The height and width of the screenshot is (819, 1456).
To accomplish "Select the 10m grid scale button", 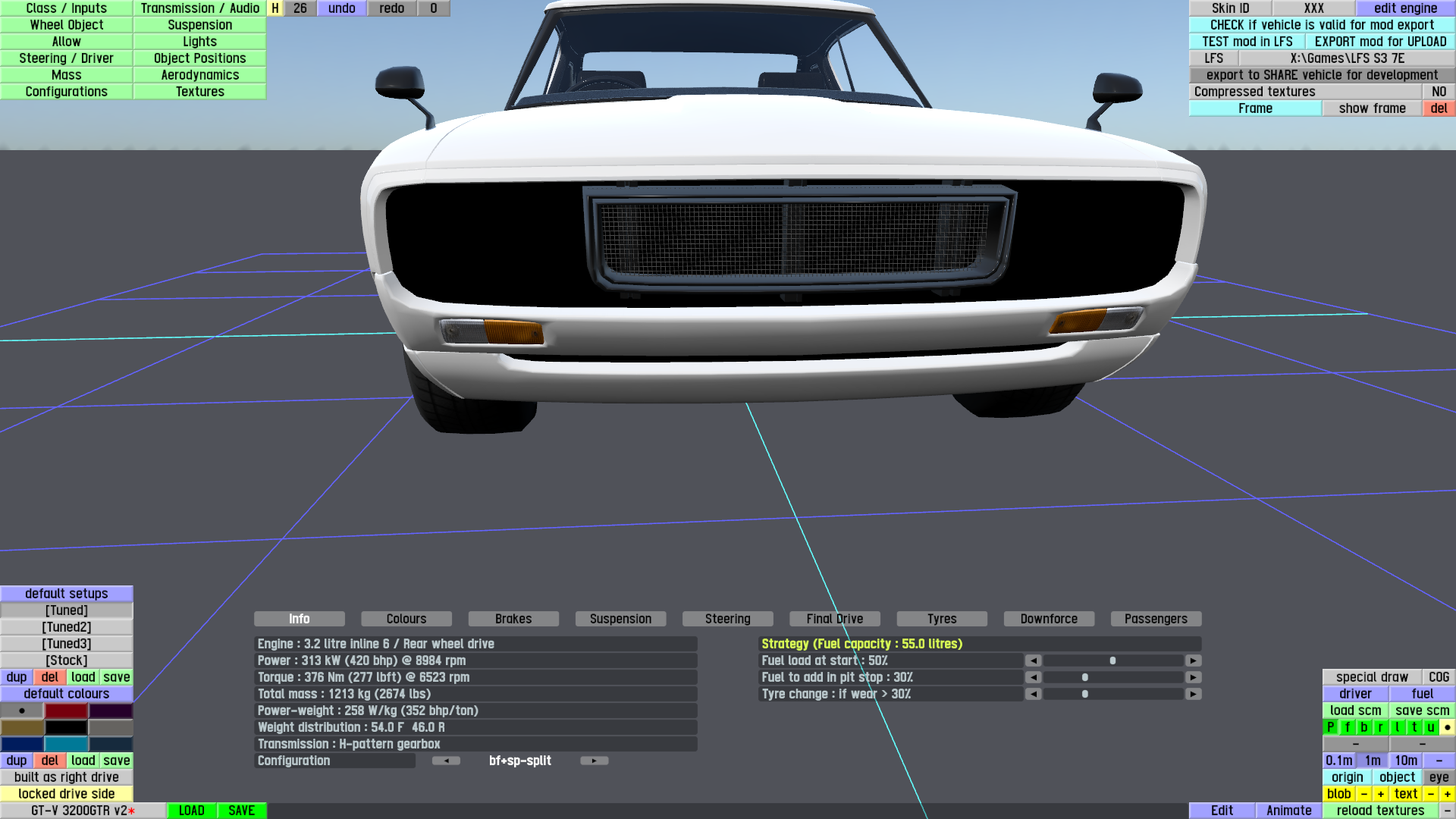I will 1406,761.
